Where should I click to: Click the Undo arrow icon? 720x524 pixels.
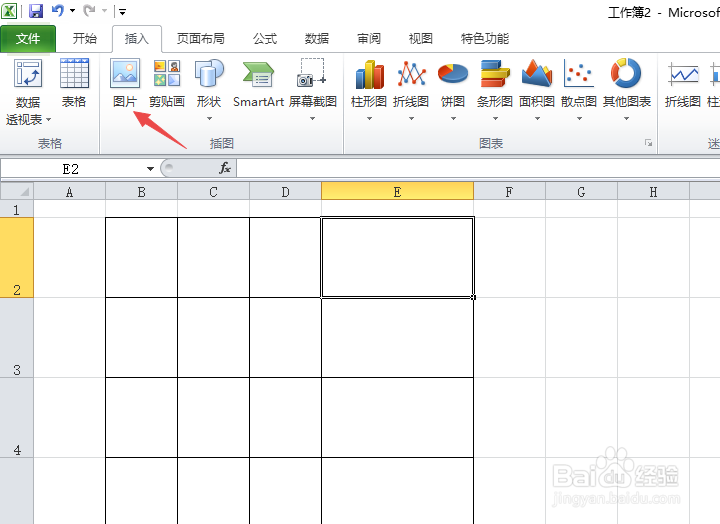click(x=58, y=11)
